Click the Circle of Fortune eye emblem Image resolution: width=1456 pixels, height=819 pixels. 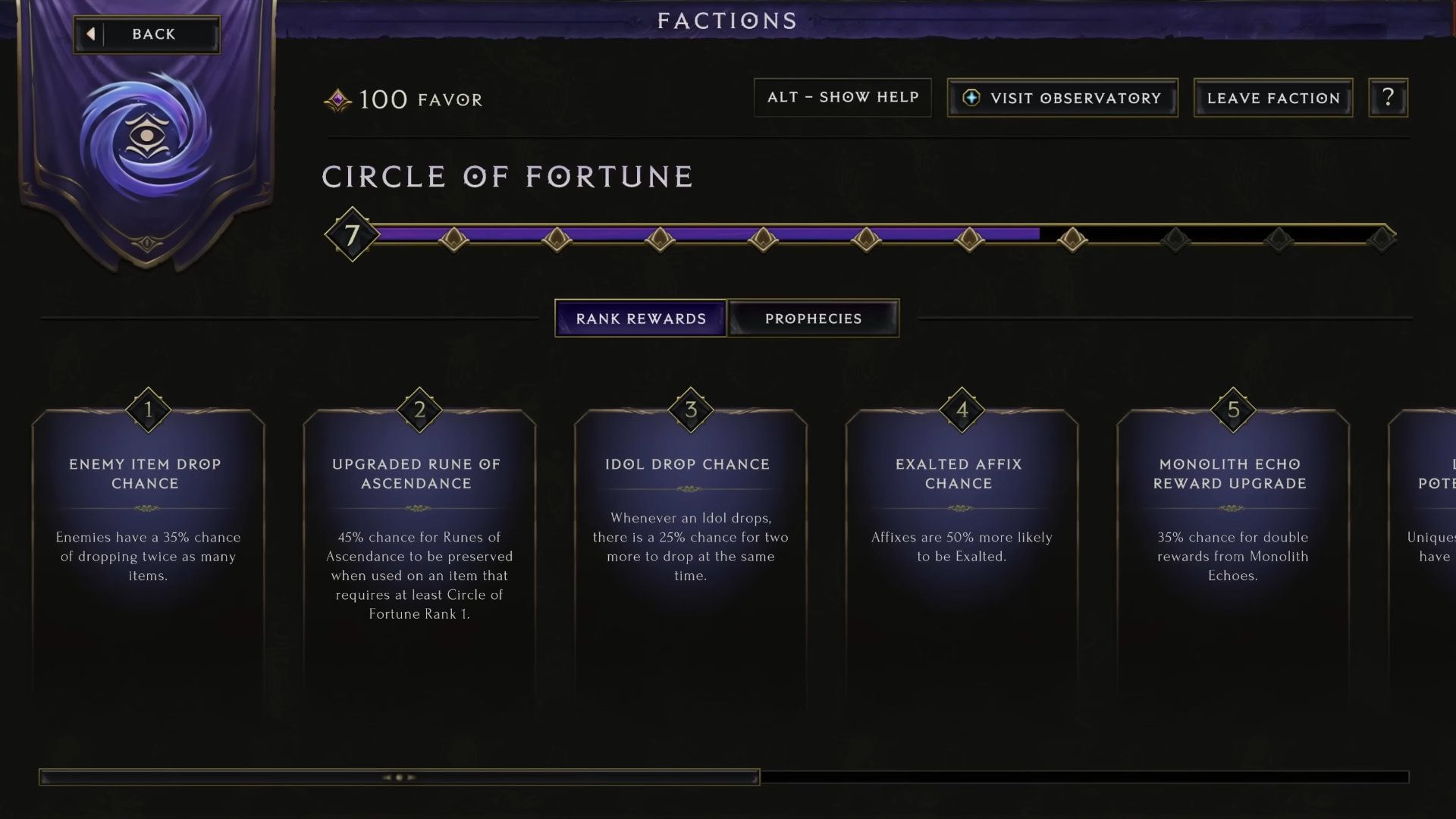(145, 136)
